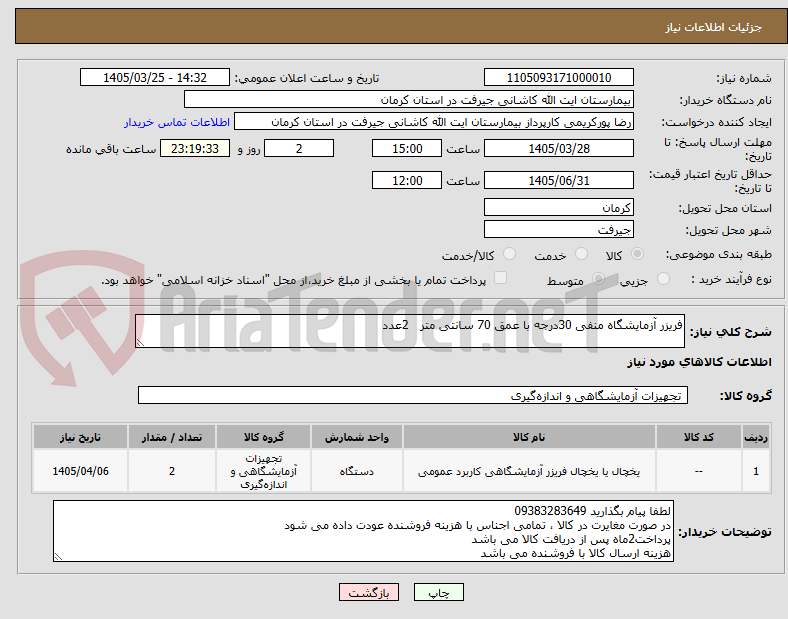788x619 pixels.
Task: Click the delivery province field کرمان
Action: [558, 208]
